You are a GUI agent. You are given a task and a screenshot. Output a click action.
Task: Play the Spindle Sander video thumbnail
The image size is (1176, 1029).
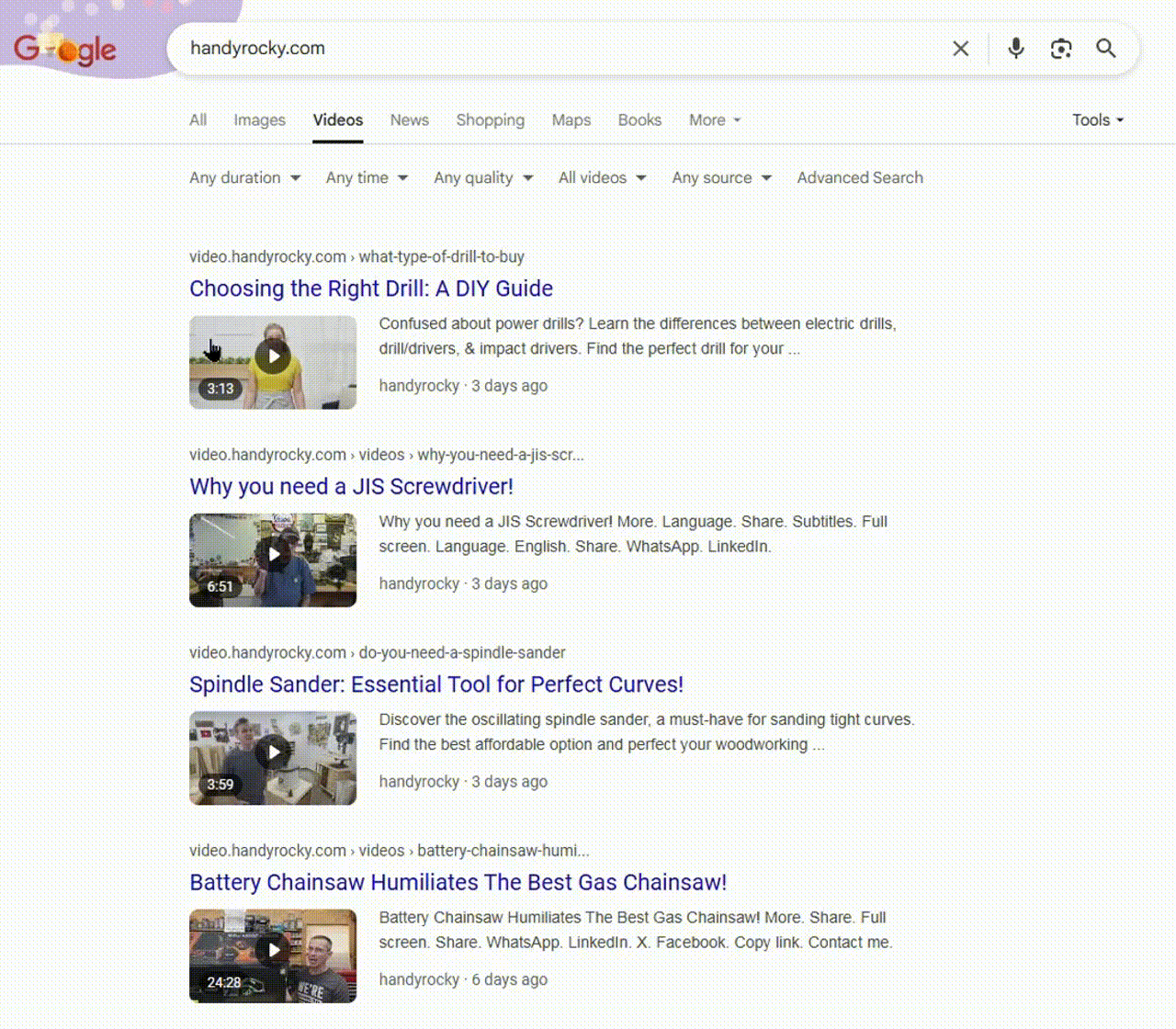point(273,758)
